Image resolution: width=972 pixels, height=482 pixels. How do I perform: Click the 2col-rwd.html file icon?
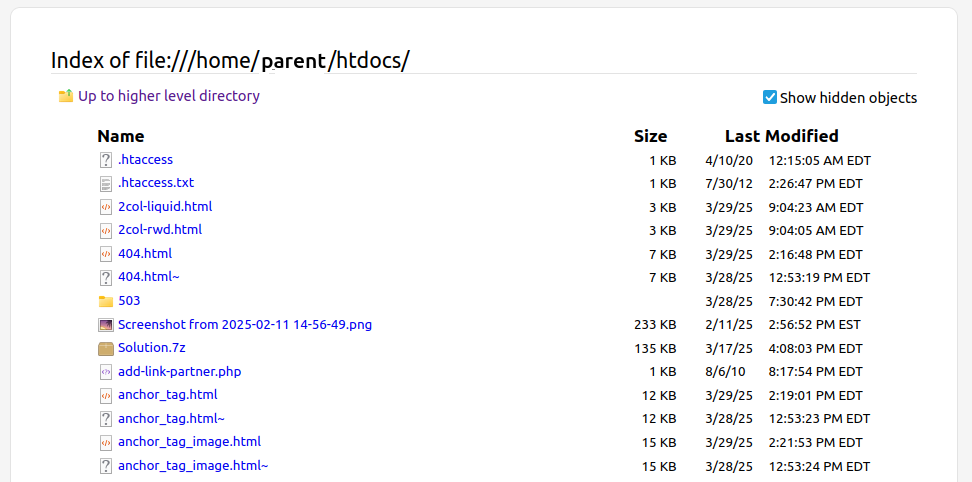[x=105, y=230]
